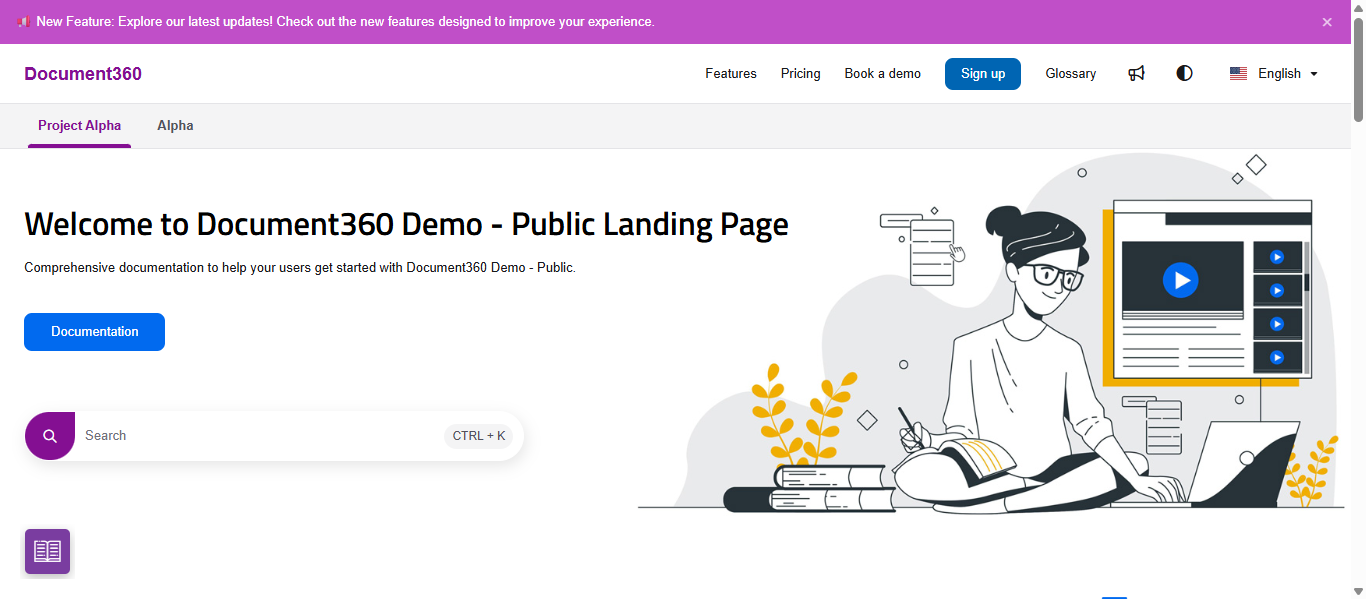This screenshot has height=599, width=1366.
Task: Click the New Feature banner message text
Action: [345, 22]
